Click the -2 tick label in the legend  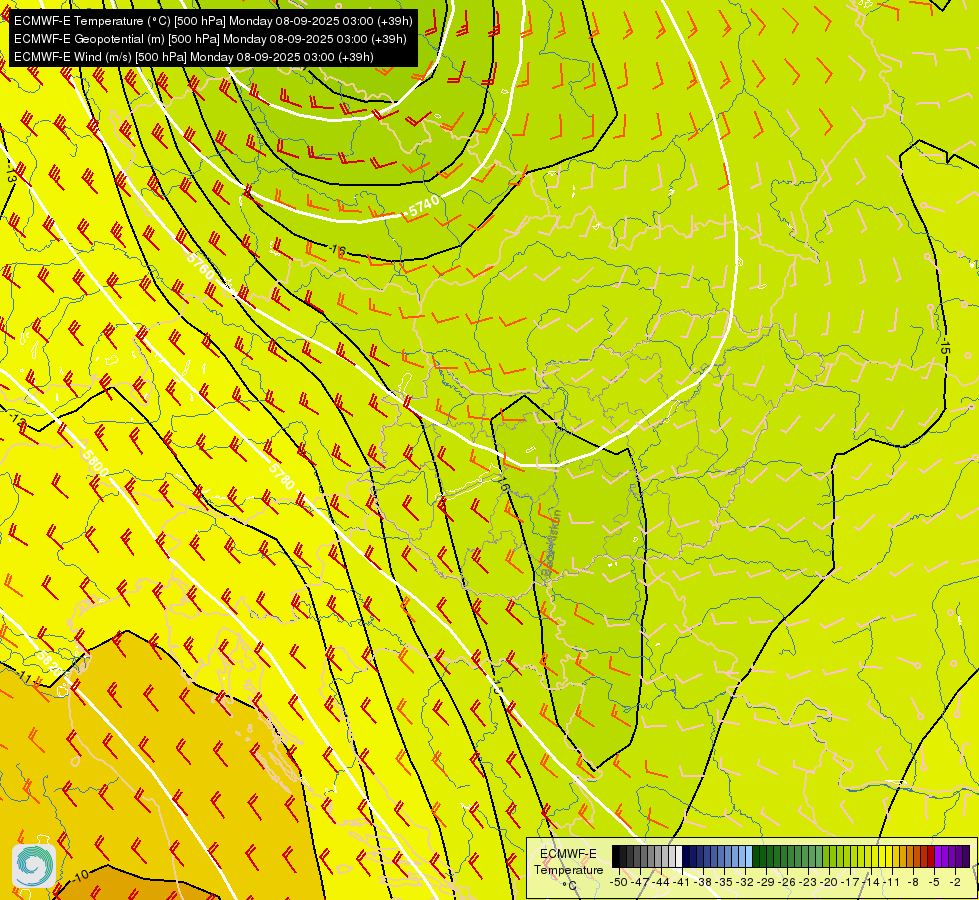(x=955, y=882)
